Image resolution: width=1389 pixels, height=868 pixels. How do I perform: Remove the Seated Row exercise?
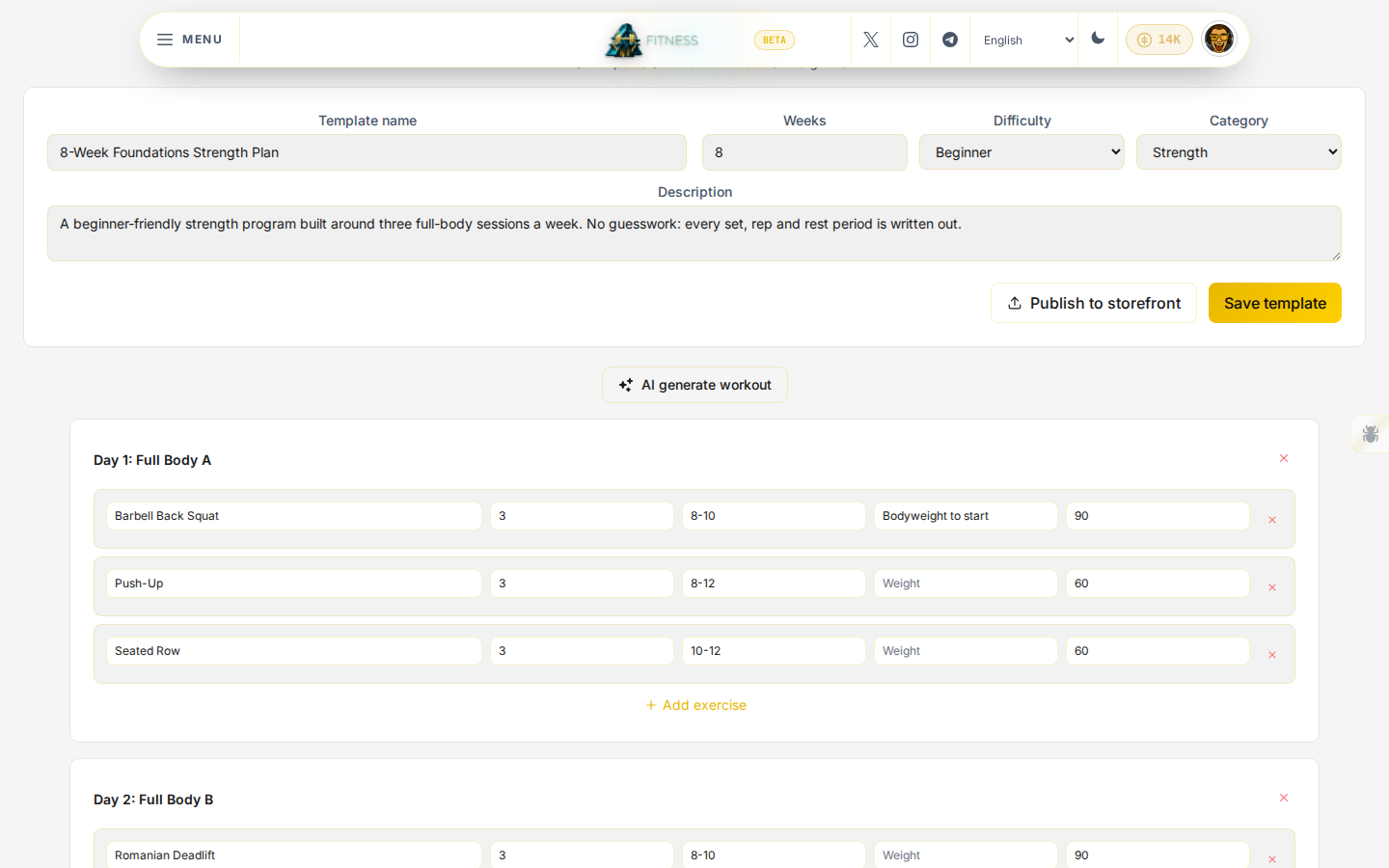pos(1272,655)
